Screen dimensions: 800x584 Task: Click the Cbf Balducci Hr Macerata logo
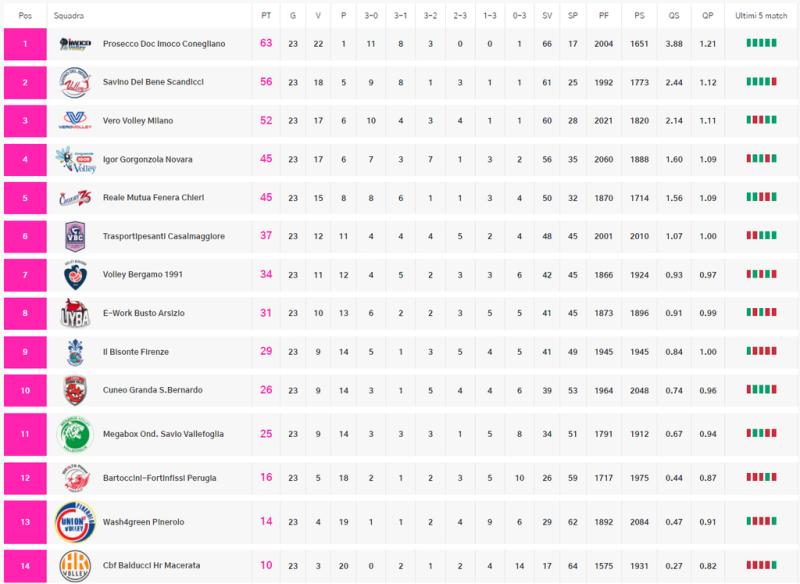coord(75,566)
